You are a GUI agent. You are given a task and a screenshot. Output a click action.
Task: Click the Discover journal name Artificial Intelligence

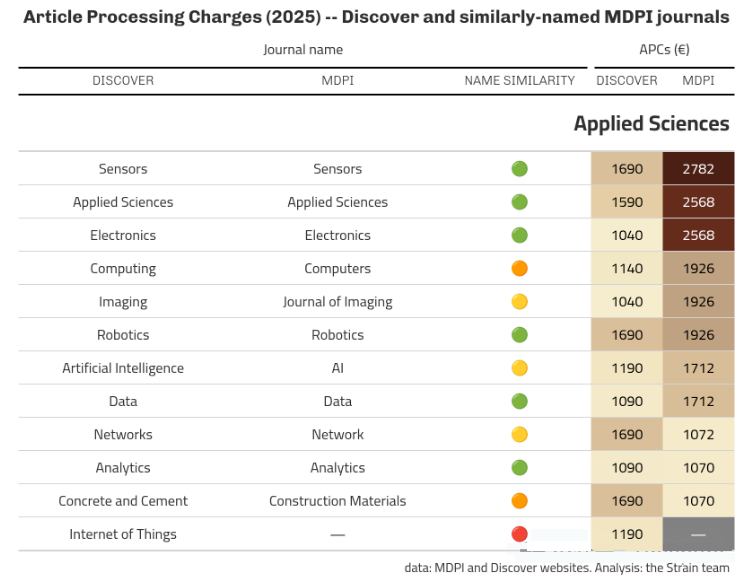(x=123, y=368)
